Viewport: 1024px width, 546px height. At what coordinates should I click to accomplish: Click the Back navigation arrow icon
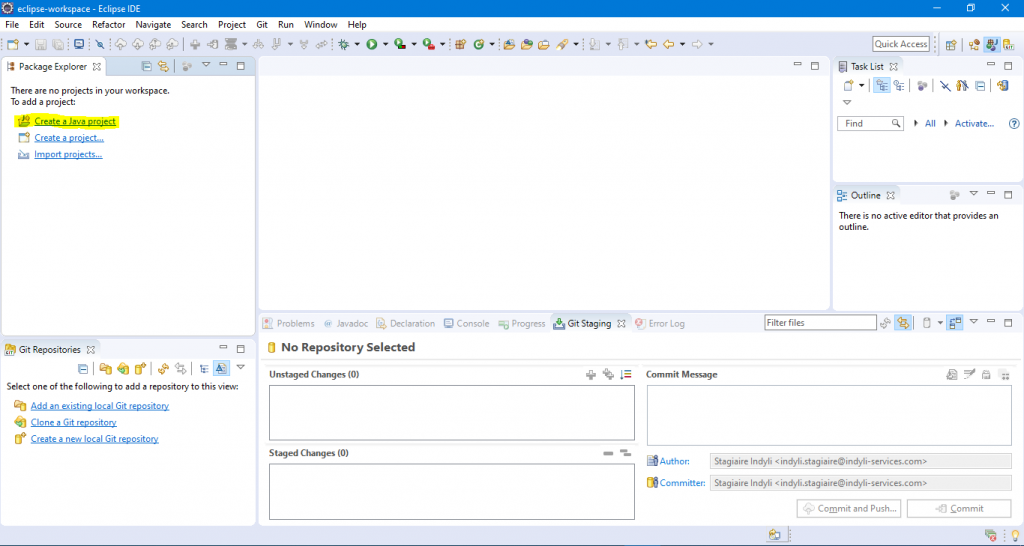coord(668,44)
